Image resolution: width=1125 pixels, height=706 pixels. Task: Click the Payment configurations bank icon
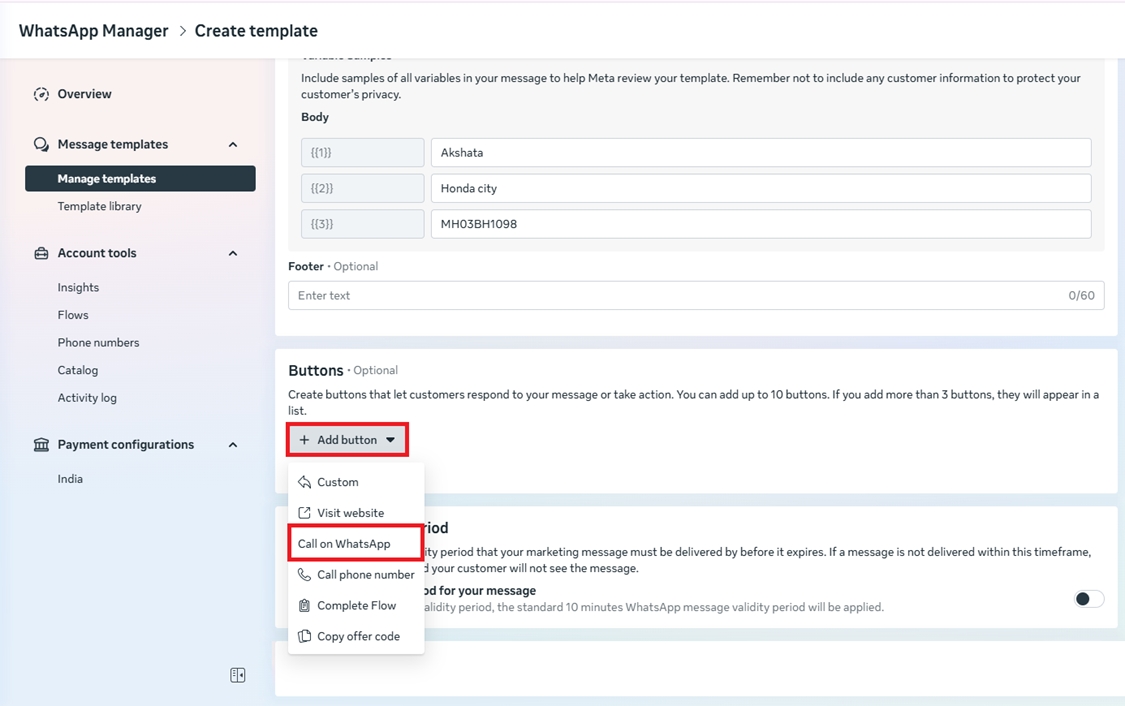pyautogui.click(x=41, y=445)
